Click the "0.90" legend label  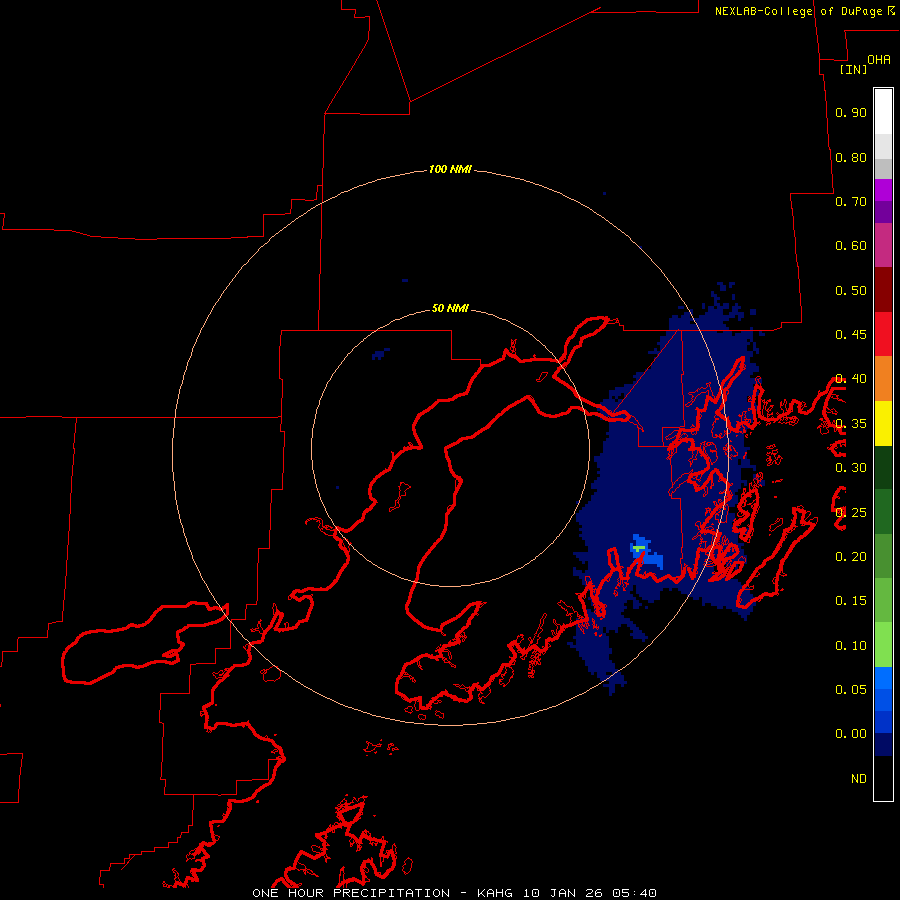851,112
